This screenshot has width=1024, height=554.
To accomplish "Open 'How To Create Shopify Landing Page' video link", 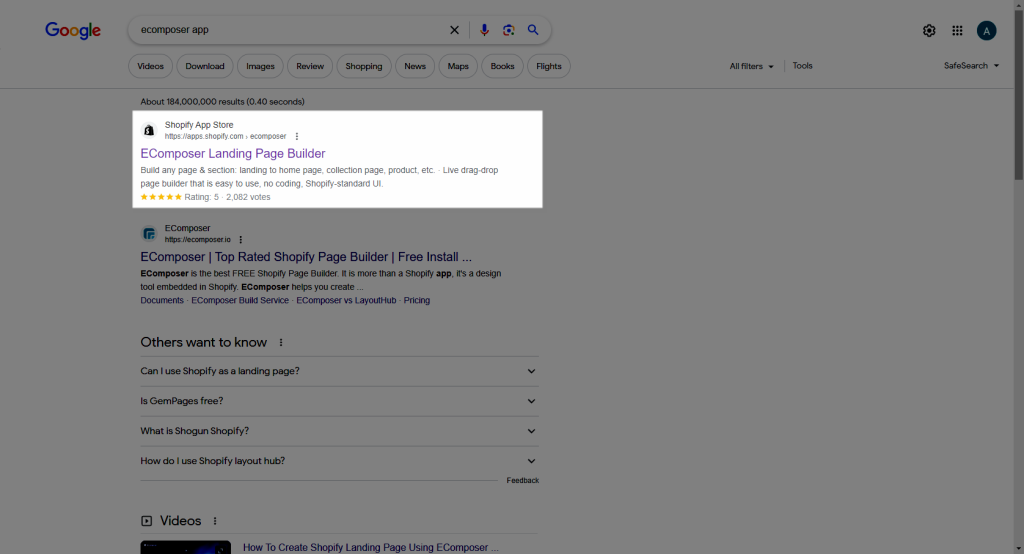I will [370, 547].
